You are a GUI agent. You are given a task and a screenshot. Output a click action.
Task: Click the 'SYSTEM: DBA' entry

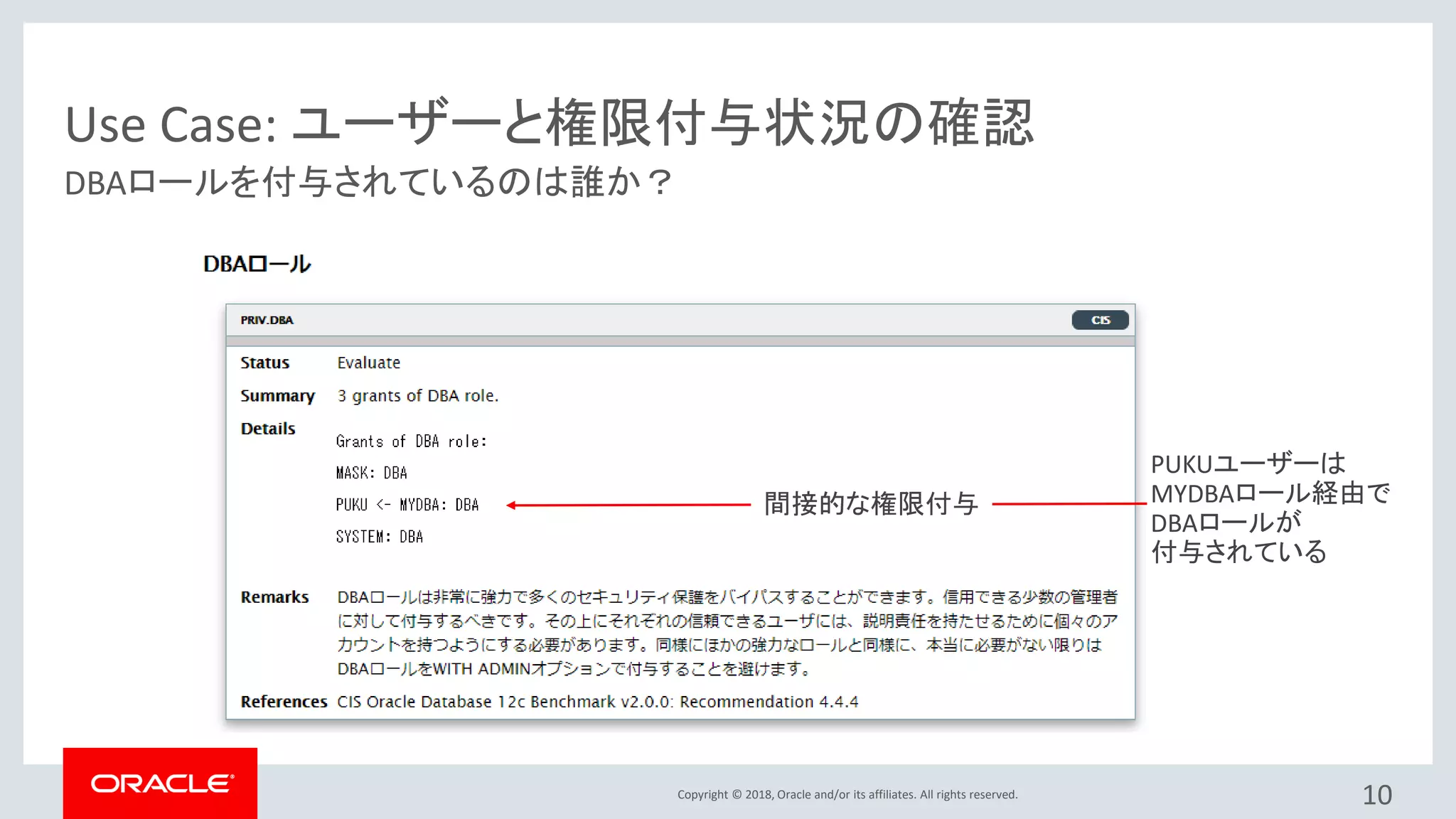379,537
